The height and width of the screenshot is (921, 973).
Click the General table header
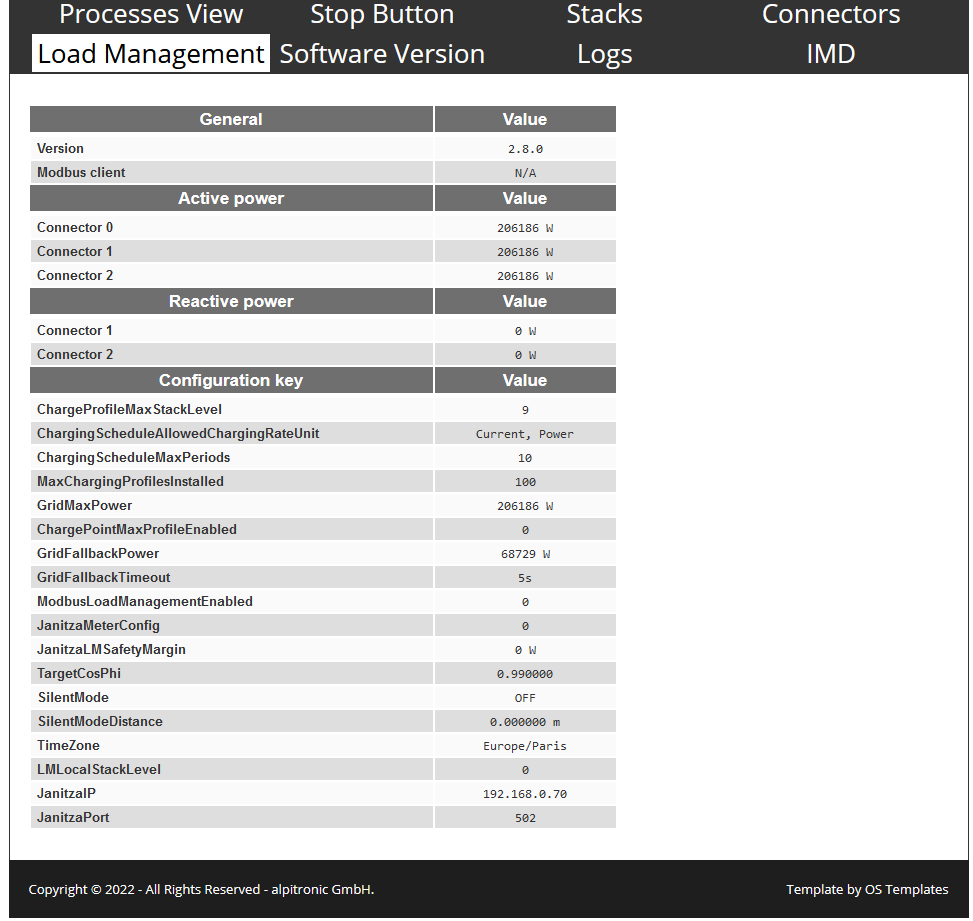pyautogui.click(x=231, y=120)
